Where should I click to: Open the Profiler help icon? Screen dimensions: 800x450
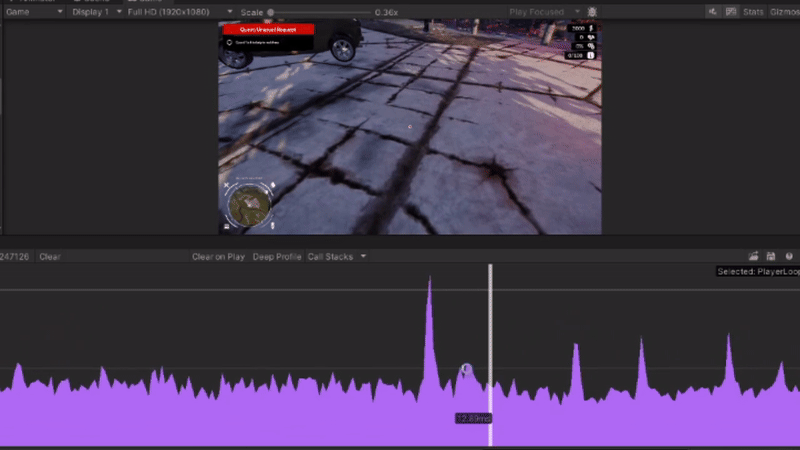[789, 256]
